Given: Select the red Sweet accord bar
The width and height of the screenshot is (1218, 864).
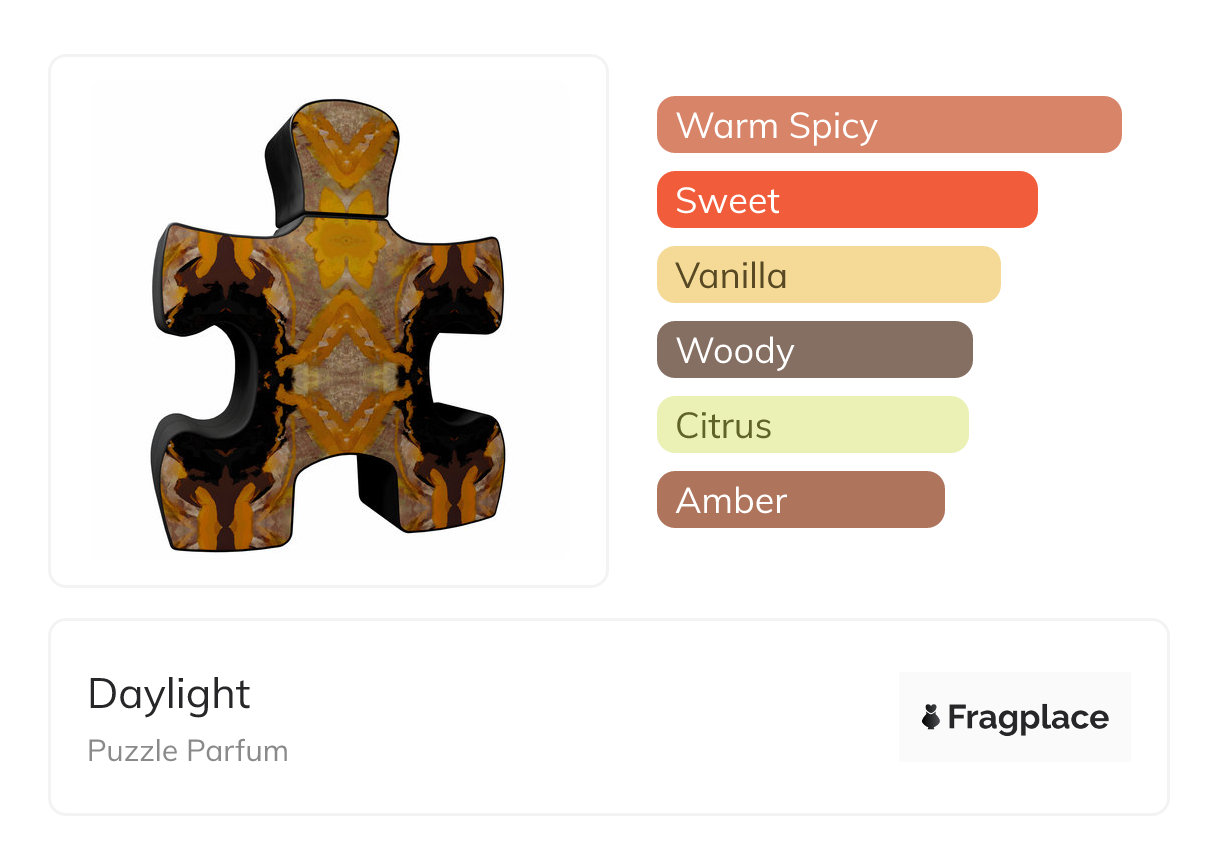Looking at the screenshot, I should (x=846, y=200).
